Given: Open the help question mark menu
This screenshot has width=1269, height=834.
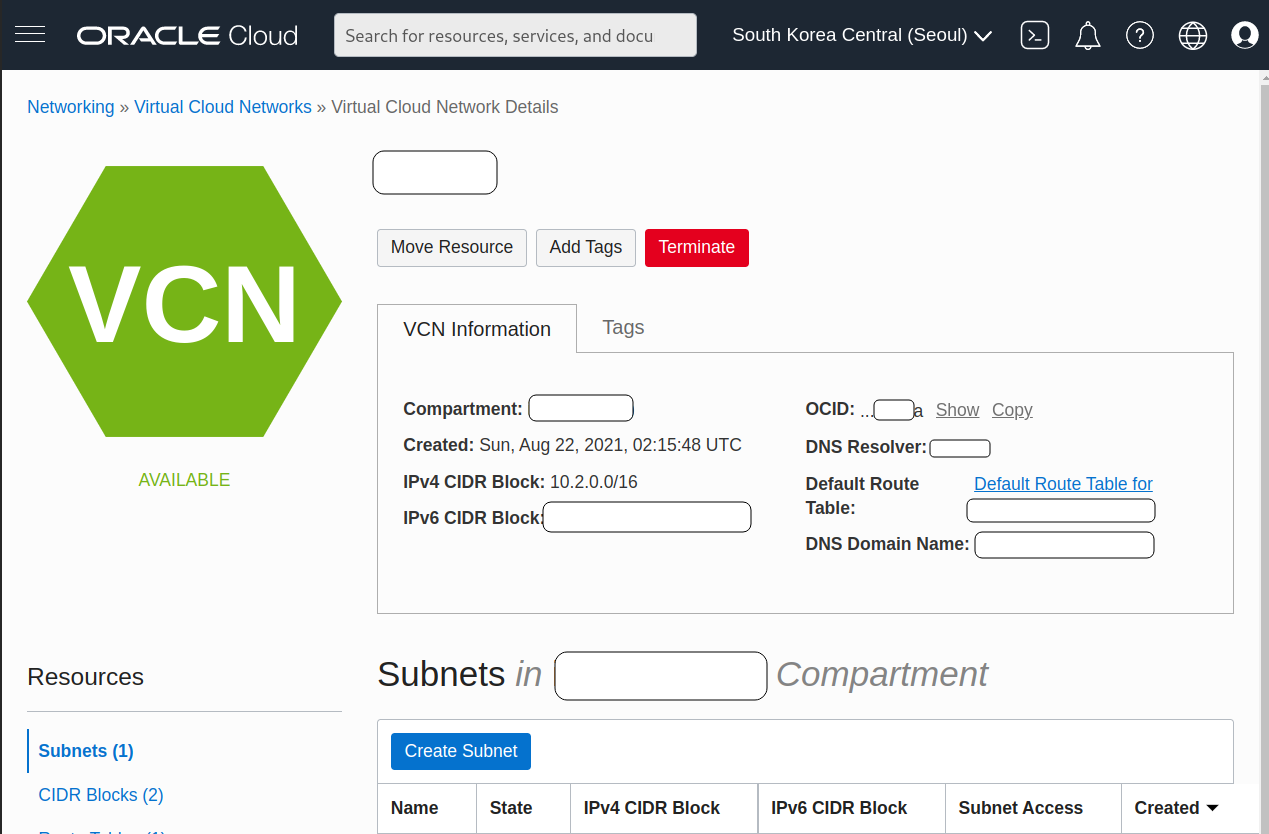Looking at the screenshot, I should pos(1139,35).
